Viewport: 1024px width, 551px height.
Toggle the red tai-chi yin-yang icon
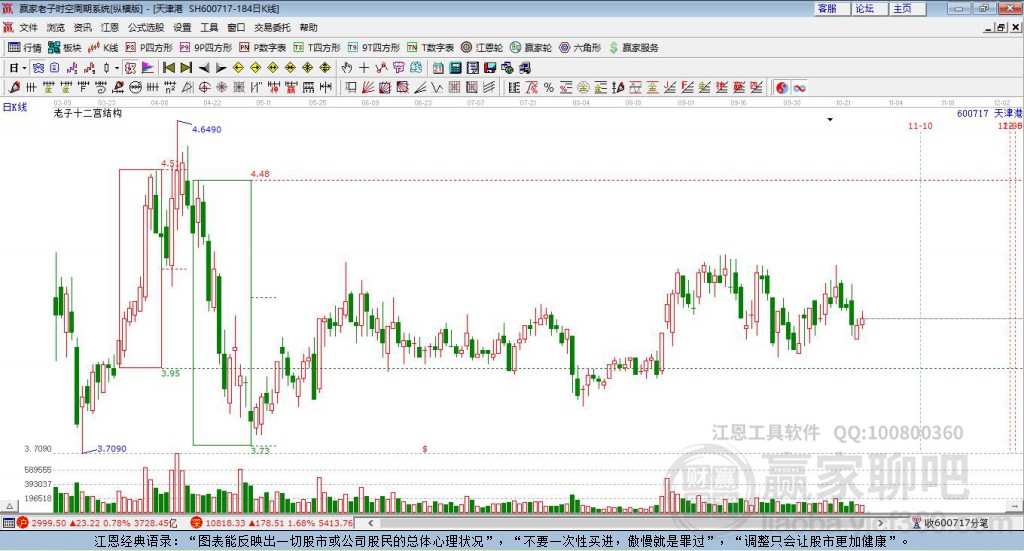click(782, 87)
